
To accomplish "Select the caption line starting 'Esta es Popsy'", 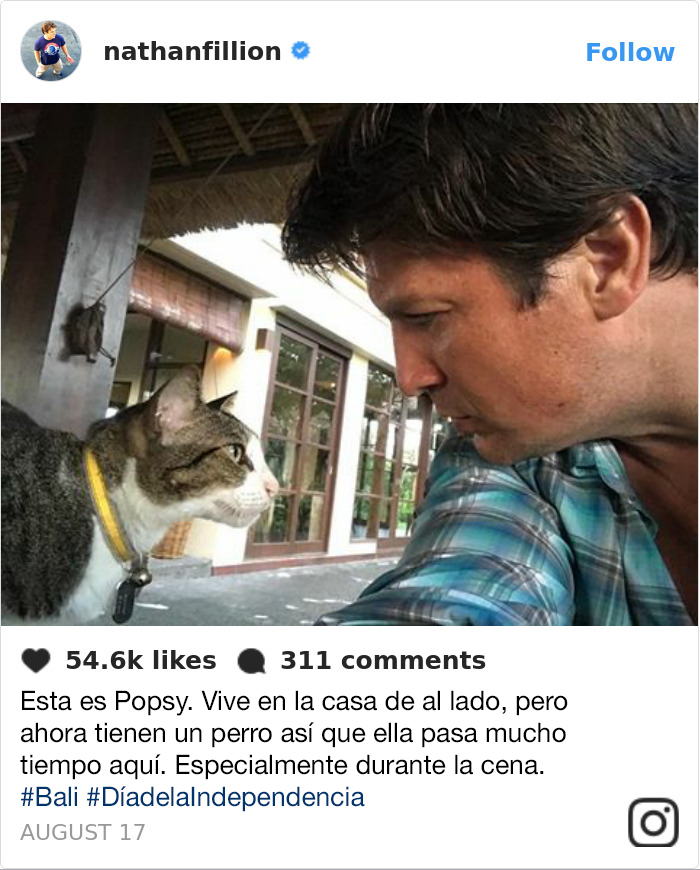I will [294, 702].
